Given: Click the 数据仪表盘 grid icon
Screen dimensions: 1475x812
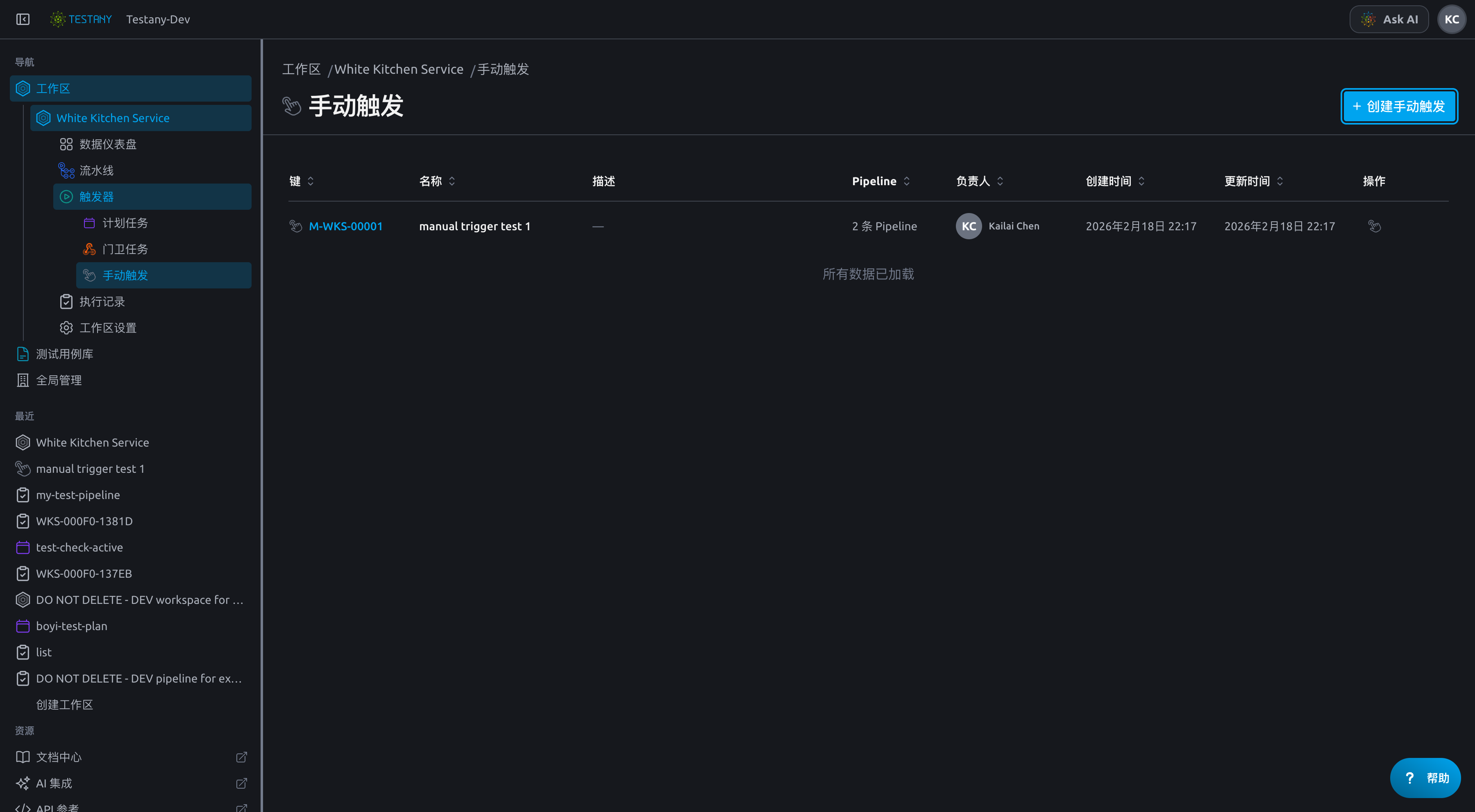Looking at the screenshot, I should [x=66, y=144].
